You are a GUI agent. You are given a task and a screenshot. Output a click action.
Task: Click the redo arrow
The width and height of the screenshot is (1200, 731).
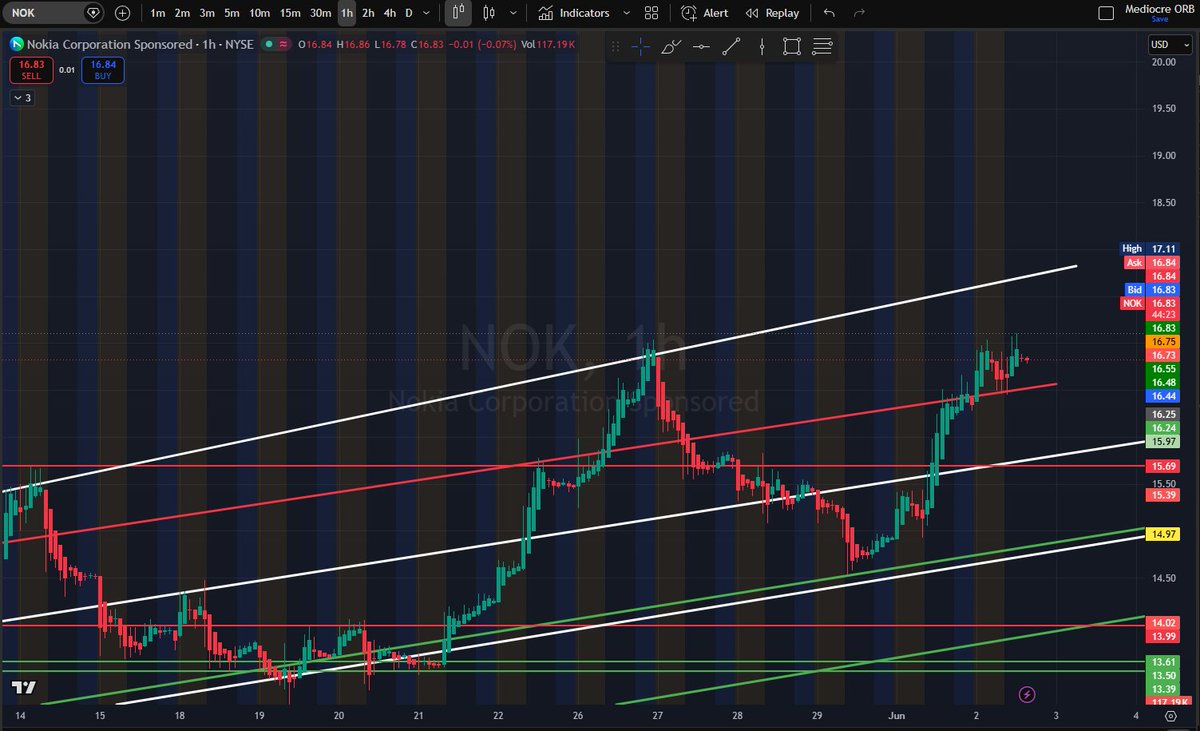[x=859, y=13]
